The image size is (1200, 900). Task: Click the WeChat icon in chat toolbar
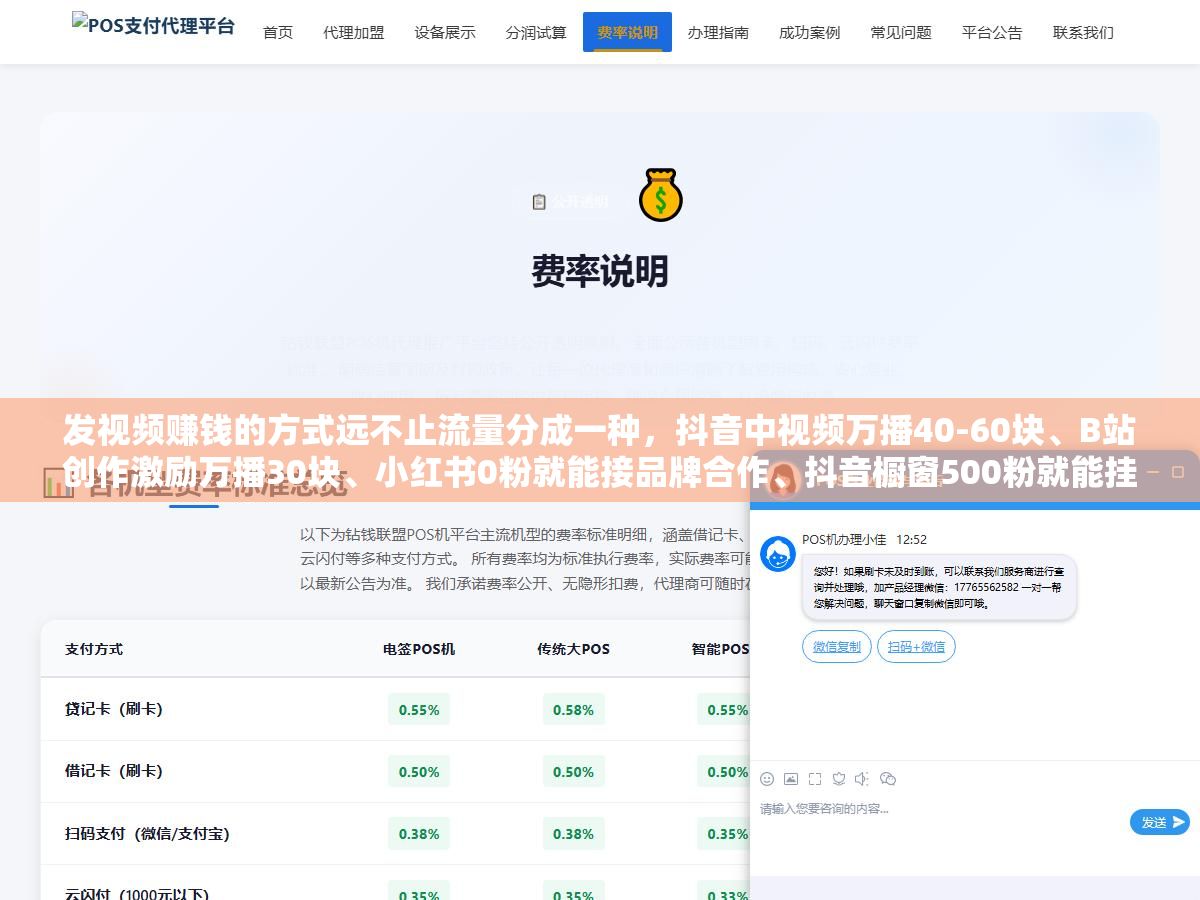[888, 778]
